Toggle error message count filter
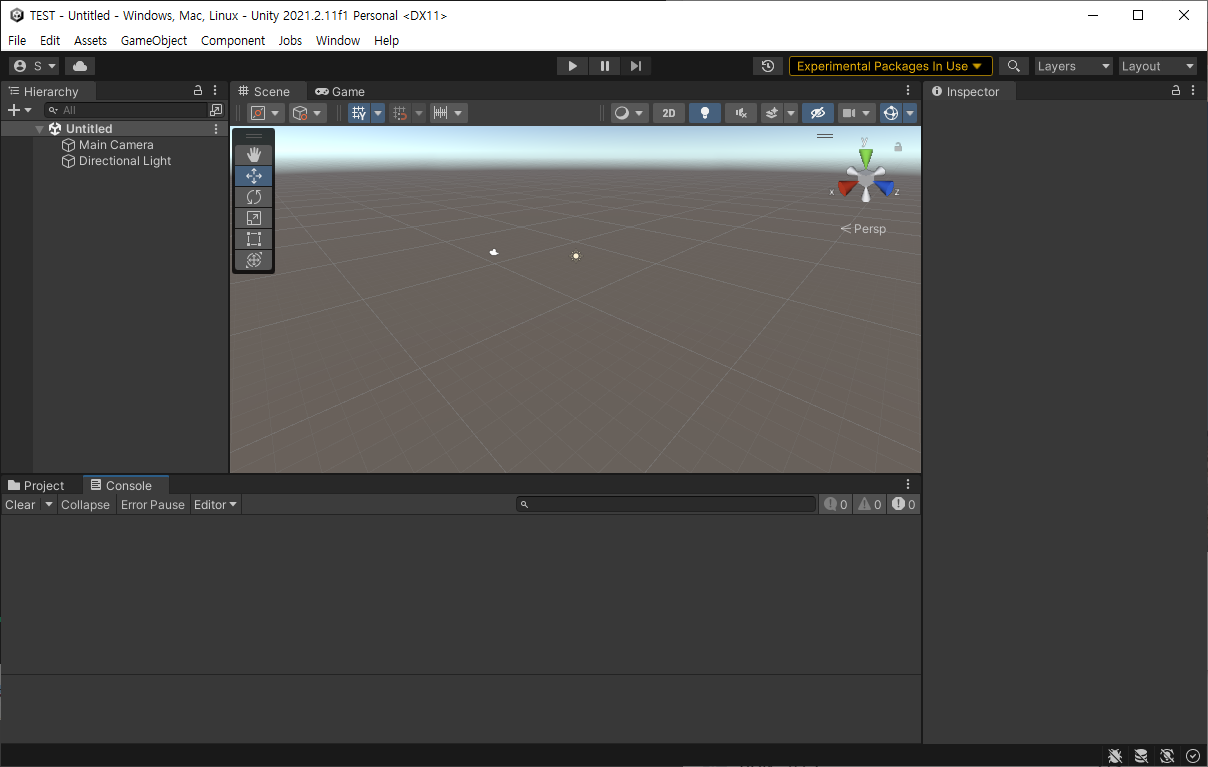 (904, 504)
